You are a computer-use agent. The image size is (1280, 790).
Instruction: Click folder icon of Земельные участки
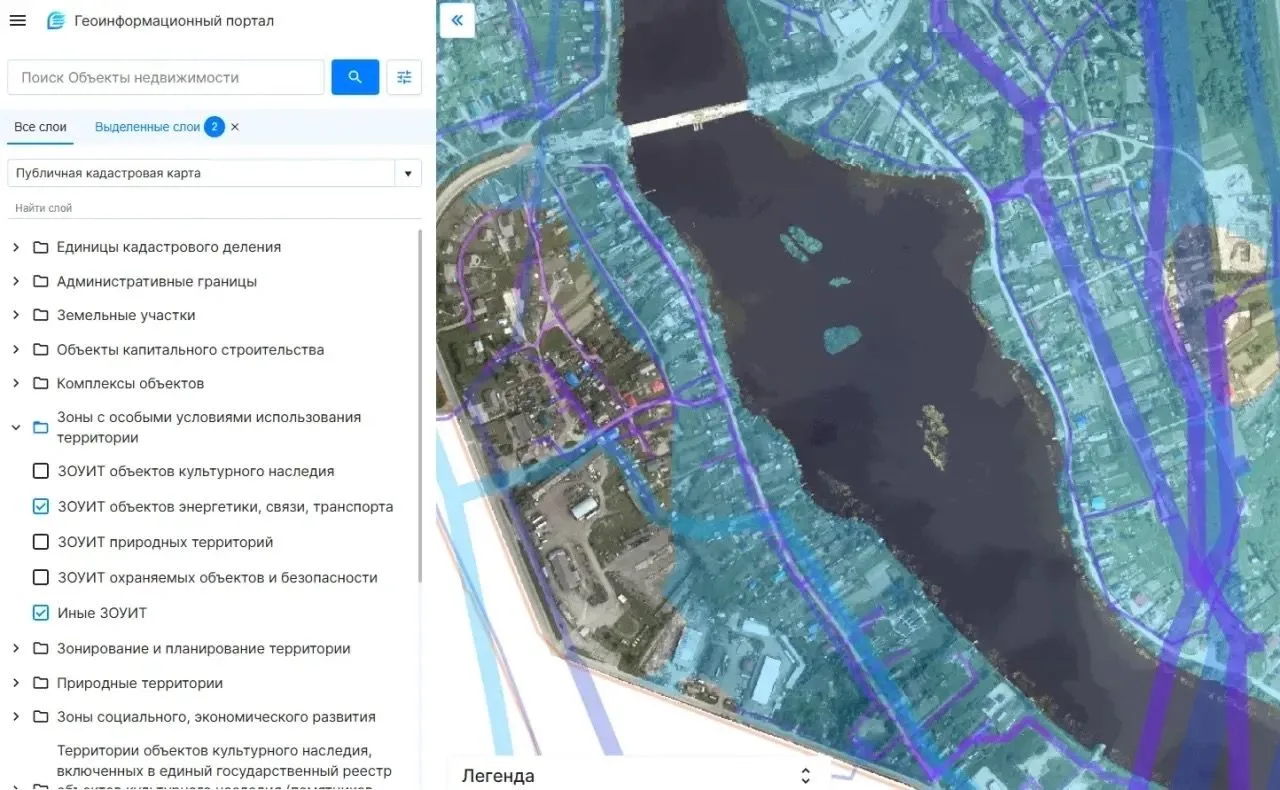pos(41,315)
